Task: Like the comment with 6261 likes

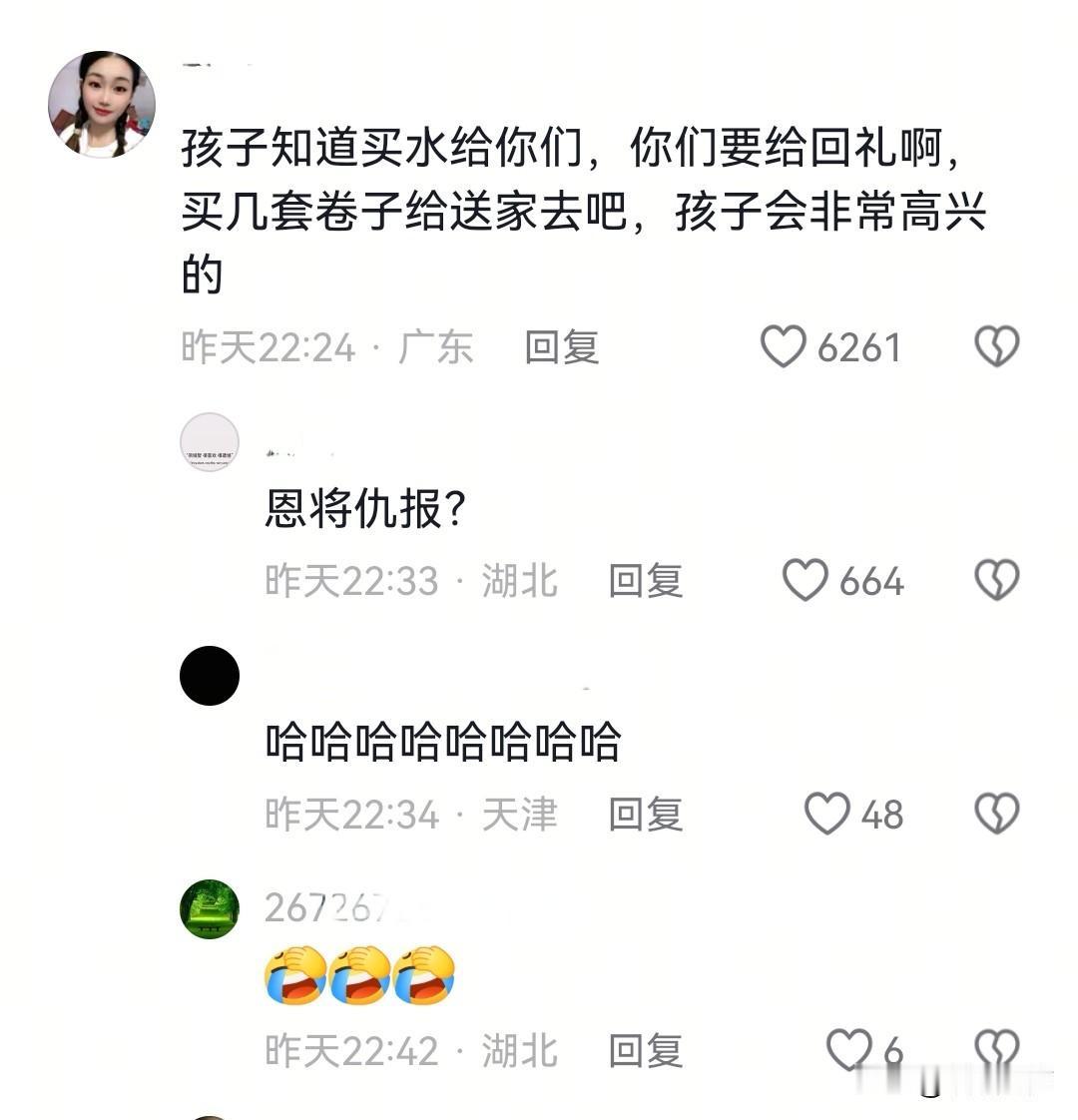Action: point(783,347)
